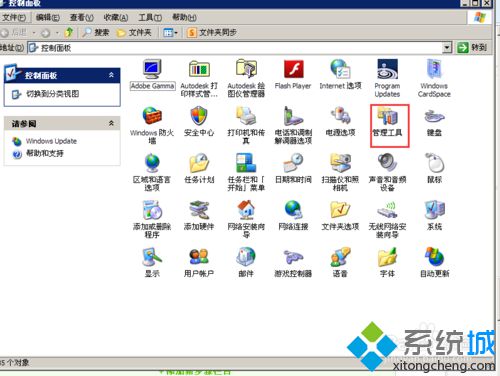Screen dimensions: 500x376
Task: Click the forward navigation arrow
Action: coord(45,32)
